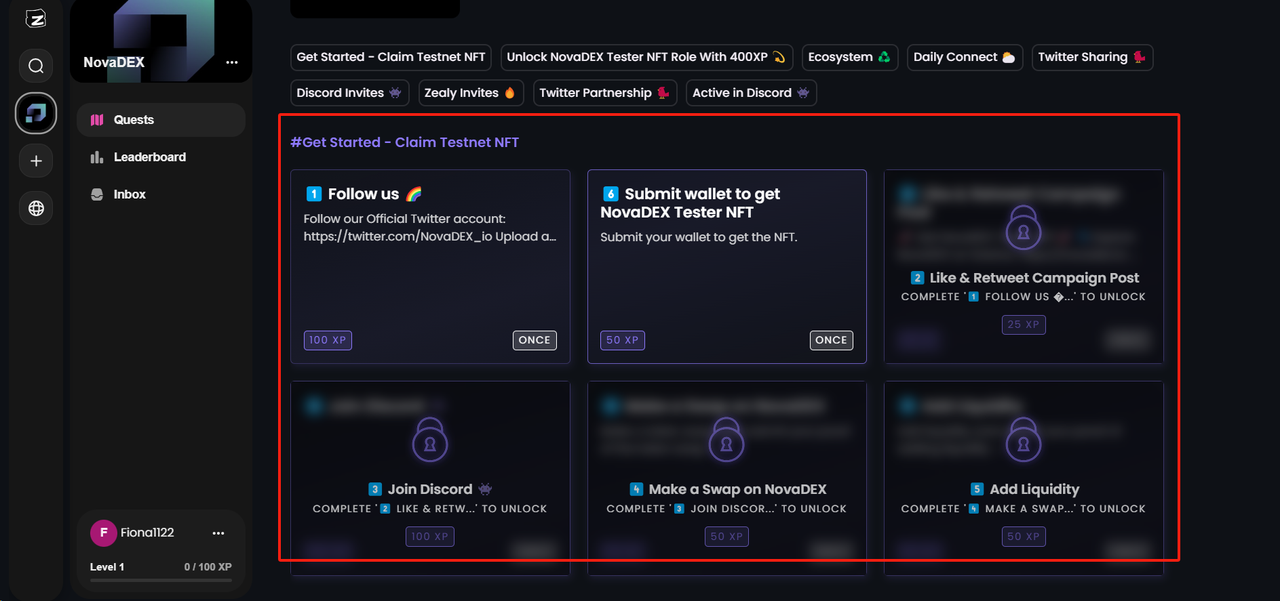The height and width of the screenshot is (601, 1280).
Task: Open locked Join Discord quest
Action: [430, 478]
